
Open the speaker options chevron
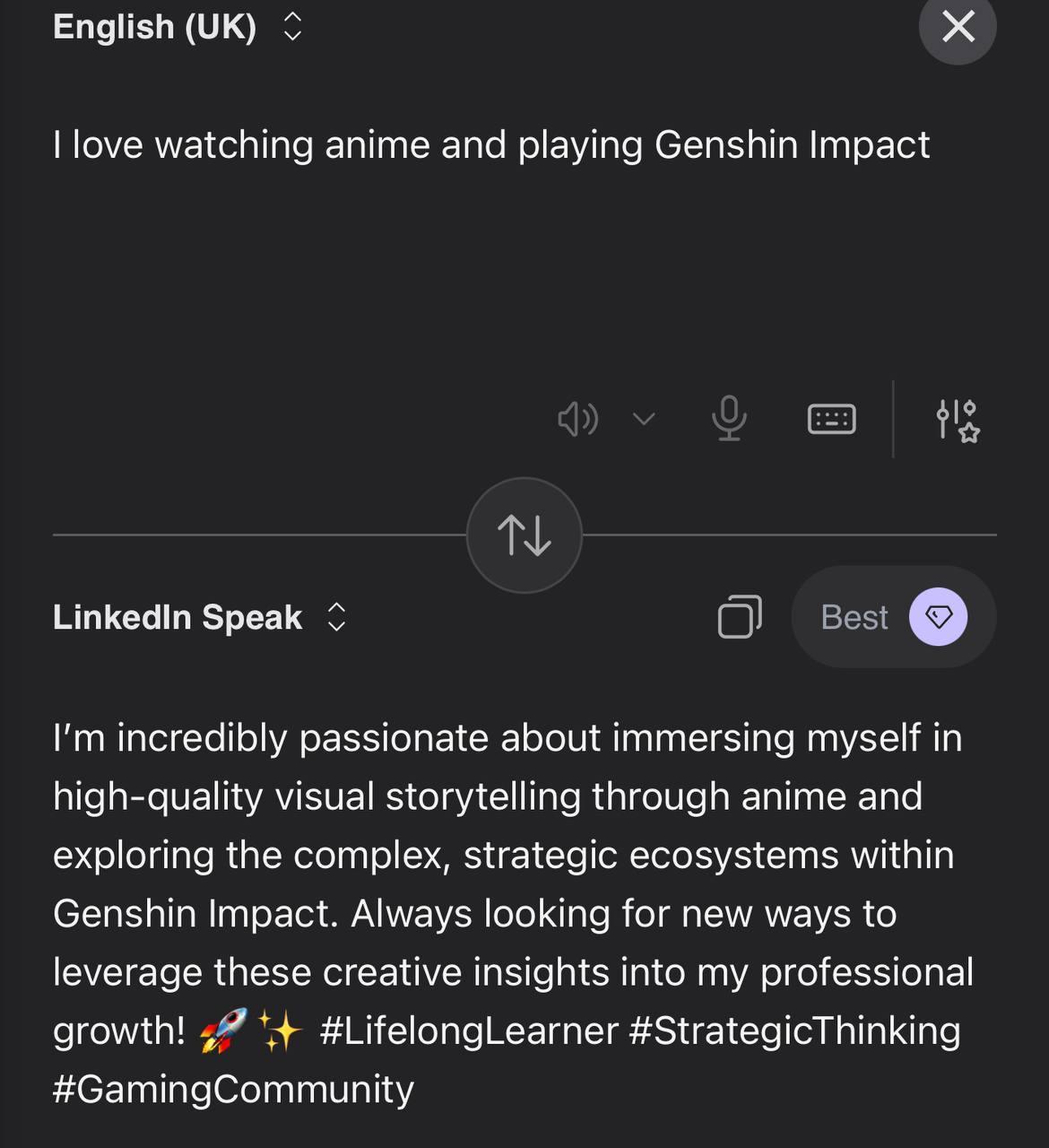pyautogui.click(x=644, y=419)
